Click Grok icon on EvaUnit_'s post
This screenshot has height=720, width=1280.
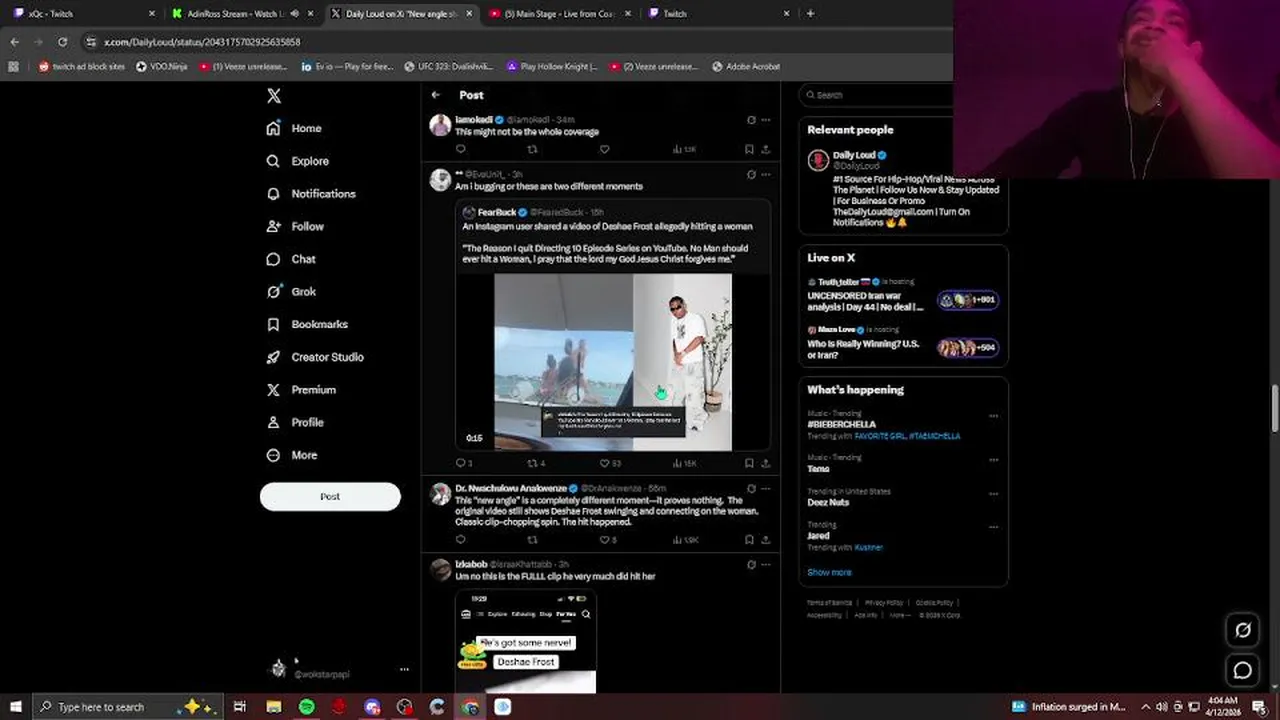click(x=751, y=174)
